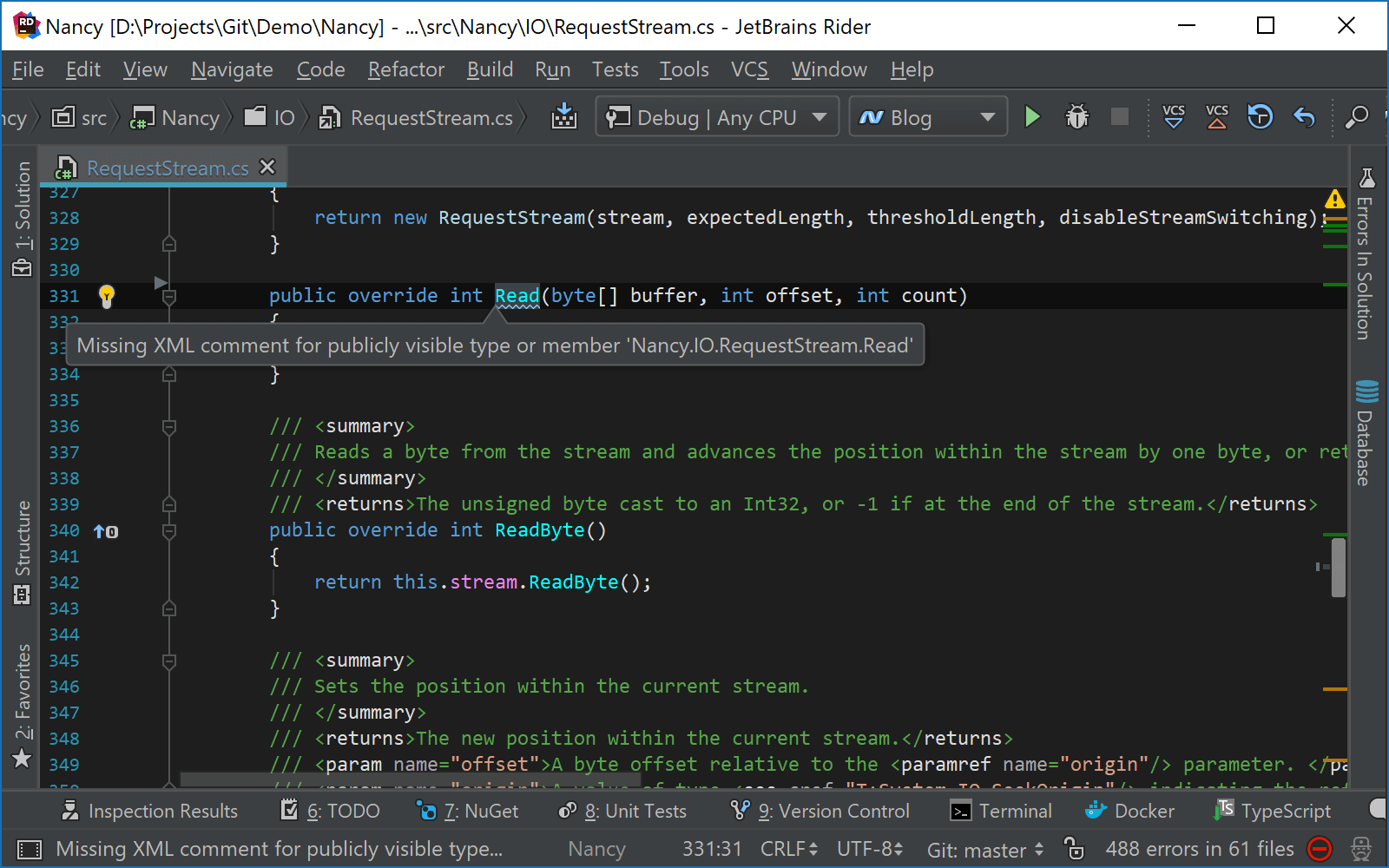Image resolution: width=1389 pixels, height=868 pixels.
Task: Open the Help menu
Action: (912, 69)
